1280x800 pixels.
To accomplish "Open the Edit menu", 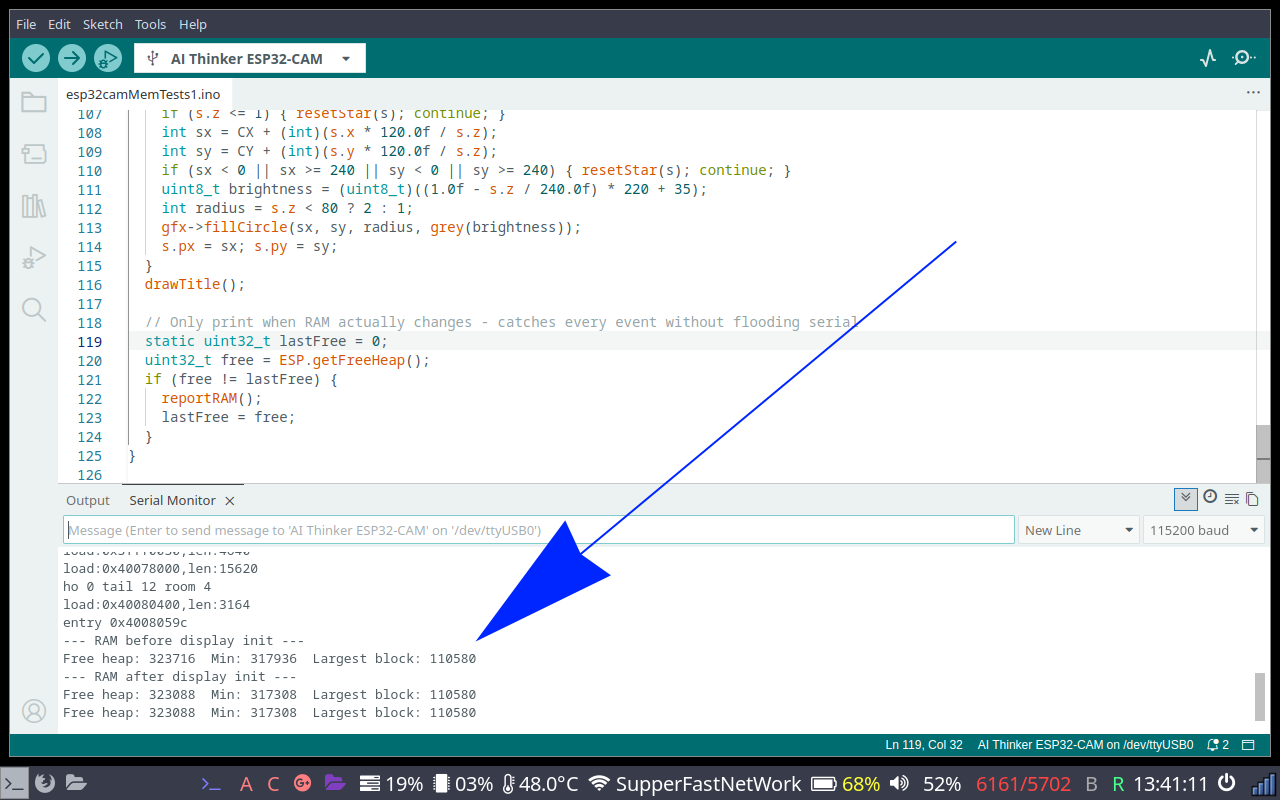I will pyautogui.click(x=59, y=24).
